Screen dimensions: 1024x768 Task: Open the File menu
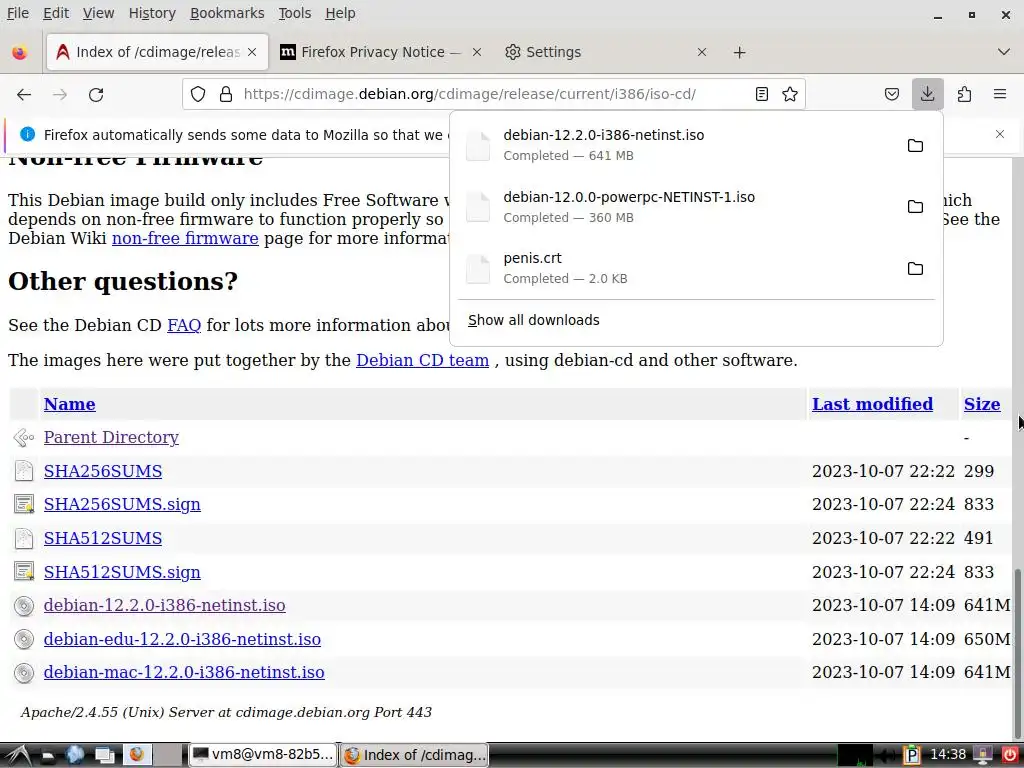point(18,13)
